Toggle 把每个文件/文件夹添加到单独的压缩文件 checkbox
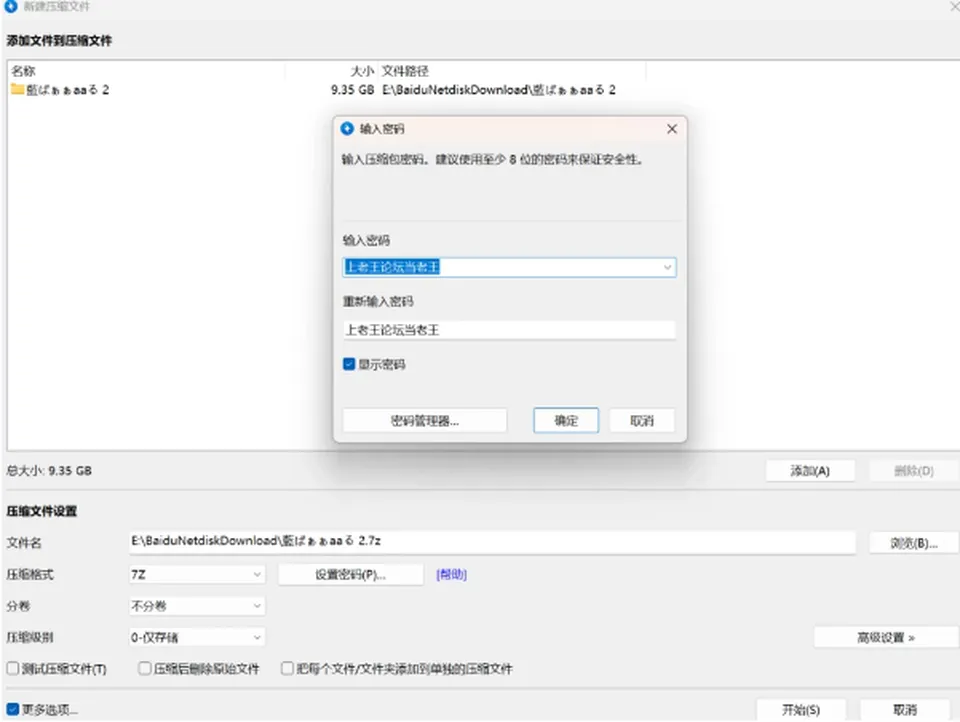This screenshot has height=722, width=960. (287, 668)
